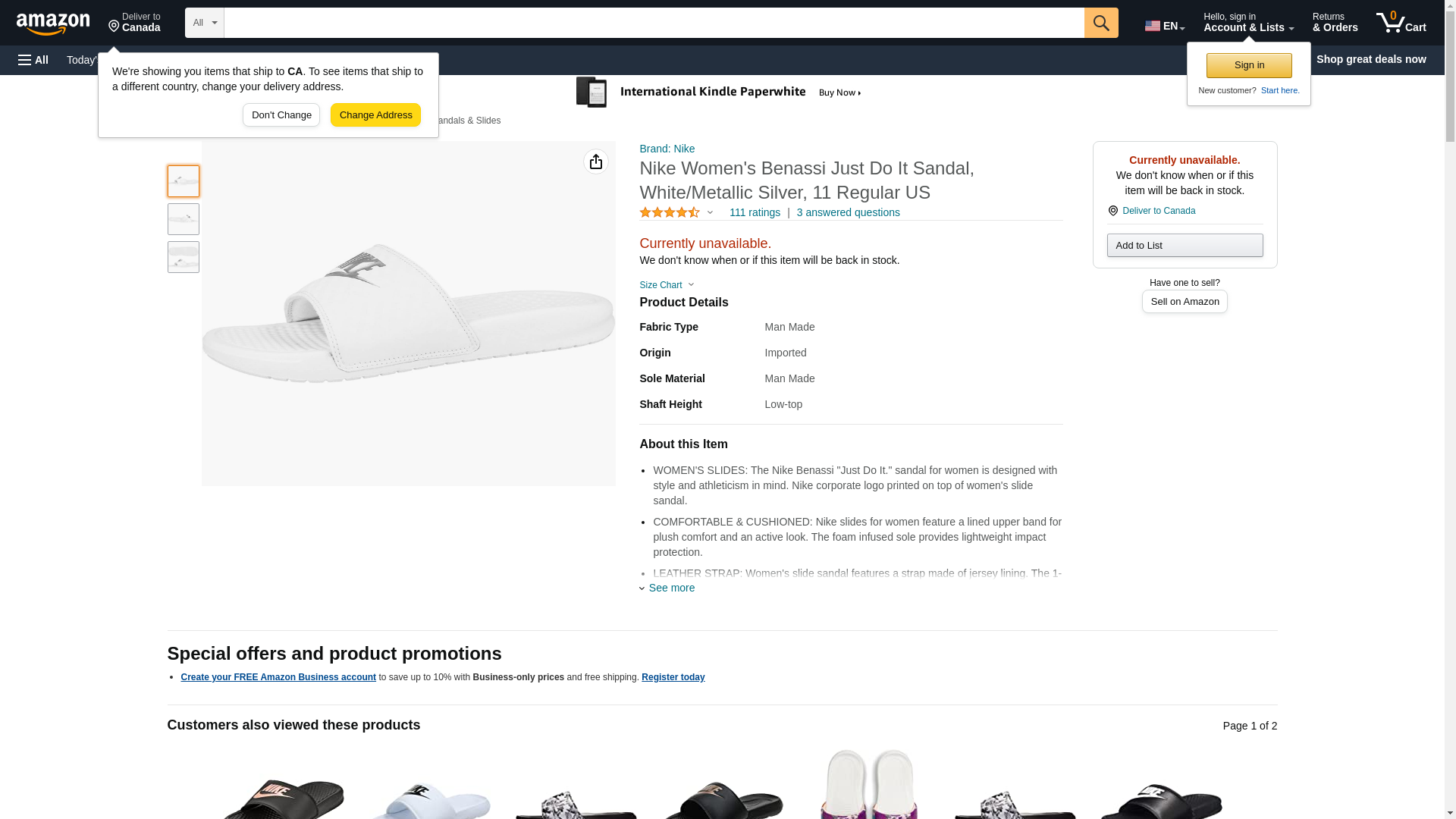The image size is (1456, 819).
Task: Click the yellow Sign in button
Action: [x=1248, y=65]
